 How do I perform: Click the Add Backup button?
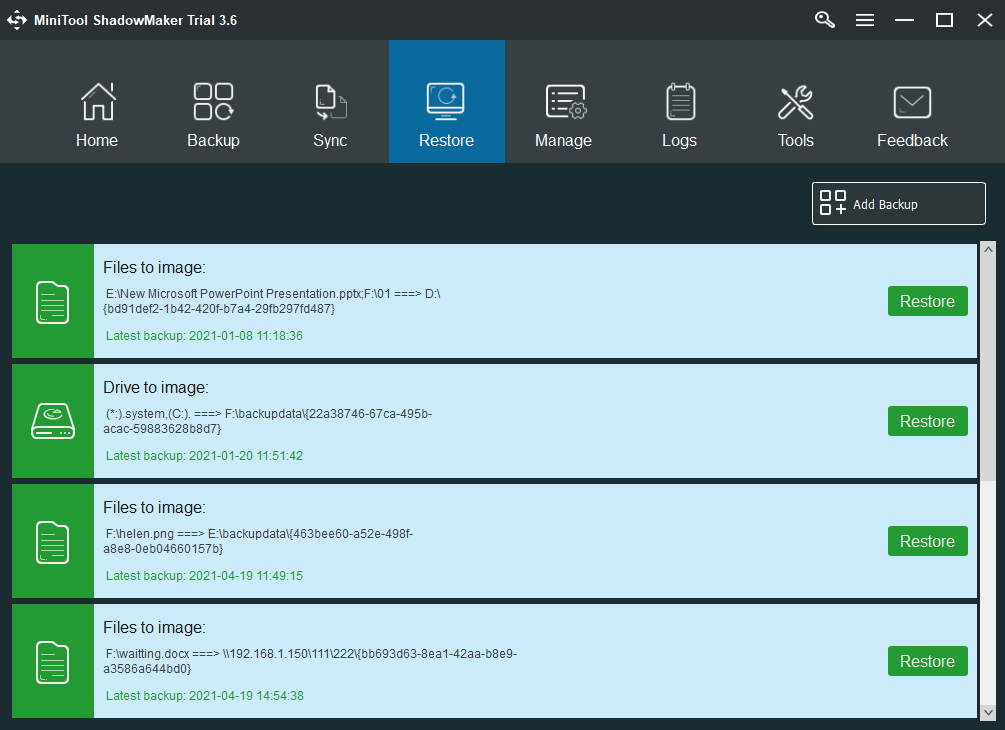click(899, 204)
